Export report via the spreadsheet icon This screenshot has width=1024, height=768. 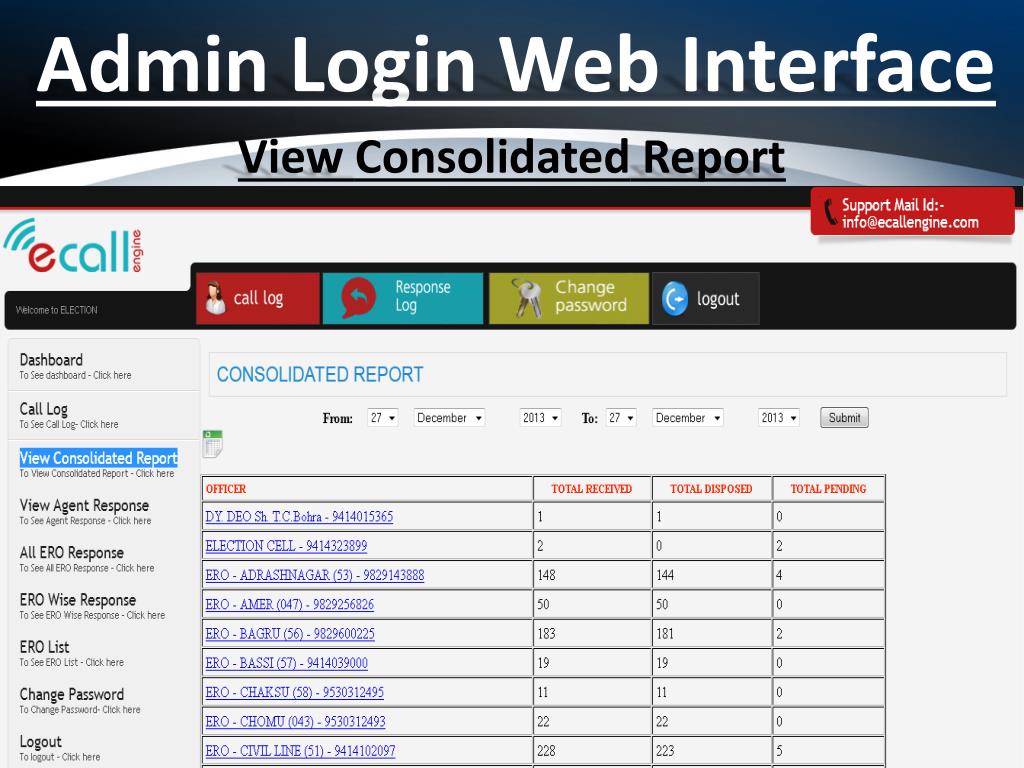(212, 444)
